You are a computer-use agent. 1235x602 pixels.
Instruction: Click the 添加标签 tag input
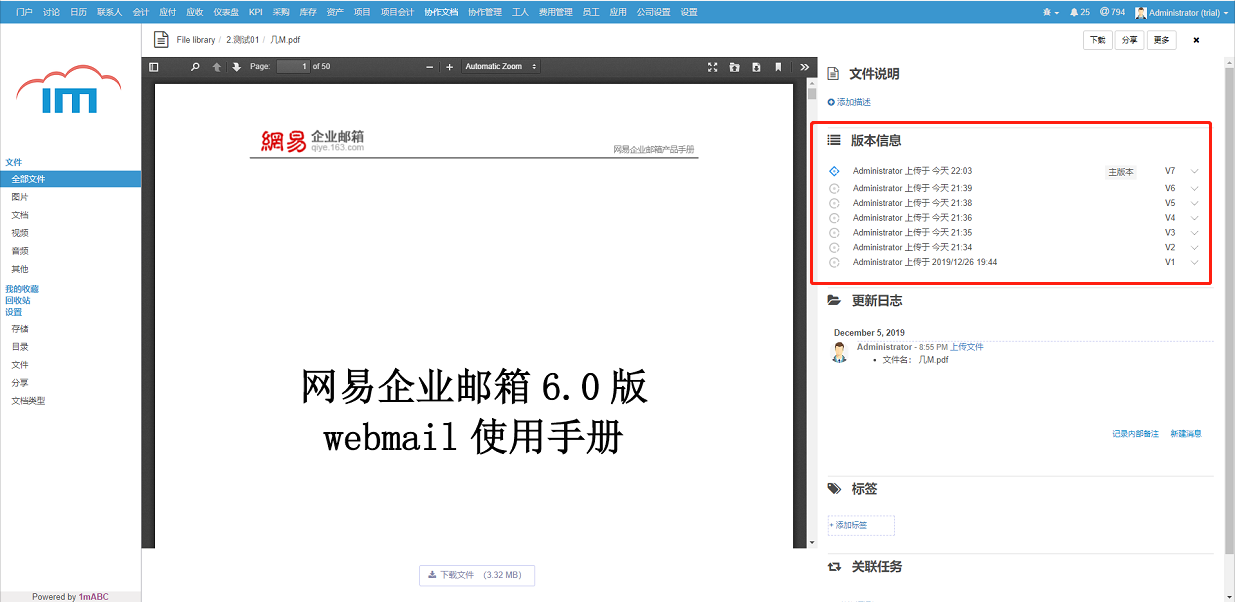[861, 525]
